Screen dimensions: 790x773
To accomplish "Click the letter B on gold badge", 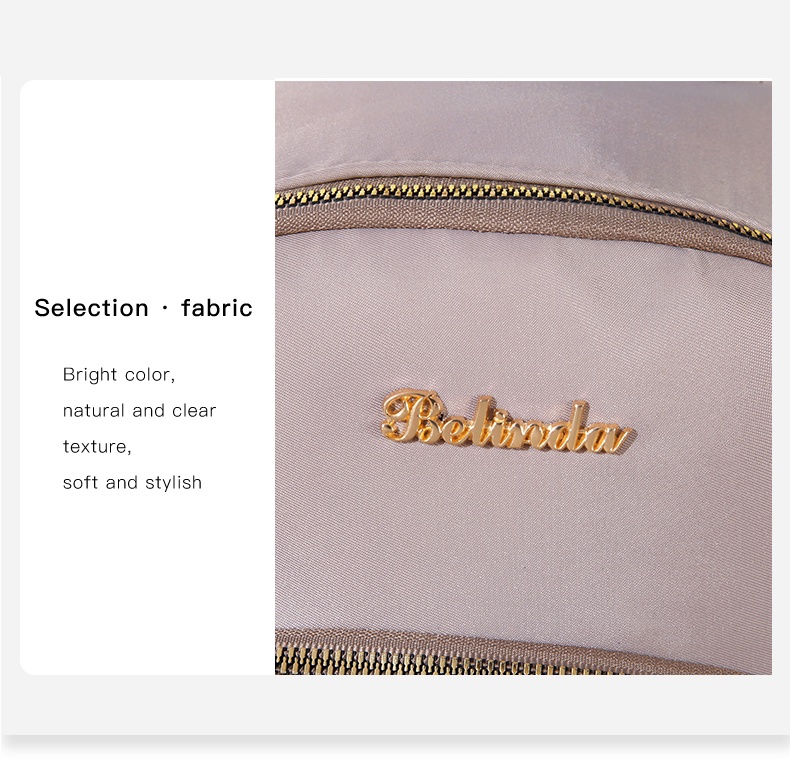I will point(411,417).
